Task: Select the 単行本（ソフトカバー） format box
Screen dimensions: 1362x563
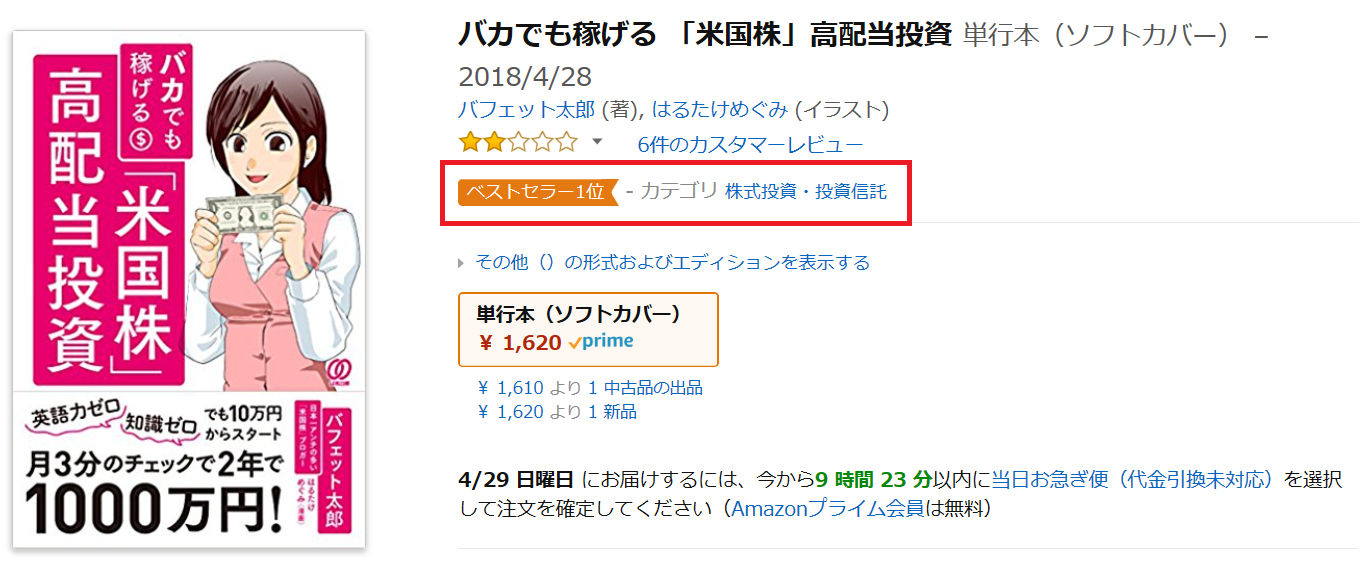Action: (x=588, y=329)
